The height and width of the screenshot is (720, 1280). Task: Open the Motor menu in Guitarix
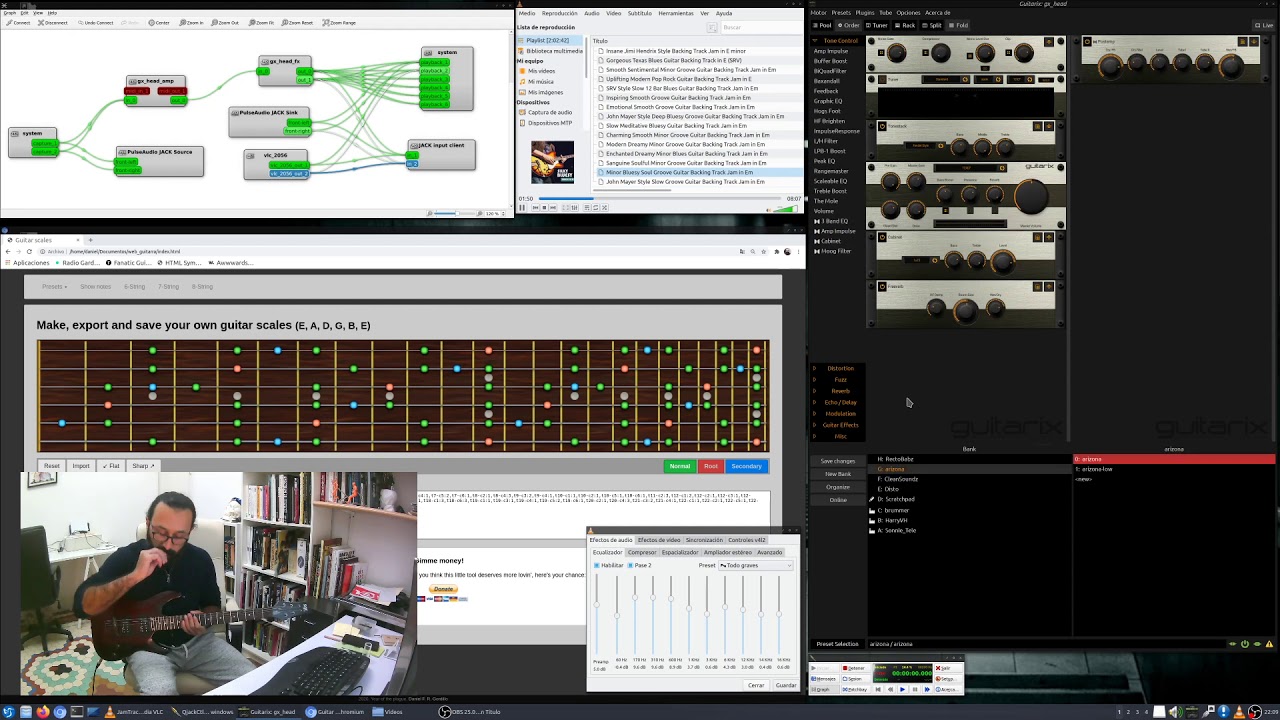tap(818, 13)
